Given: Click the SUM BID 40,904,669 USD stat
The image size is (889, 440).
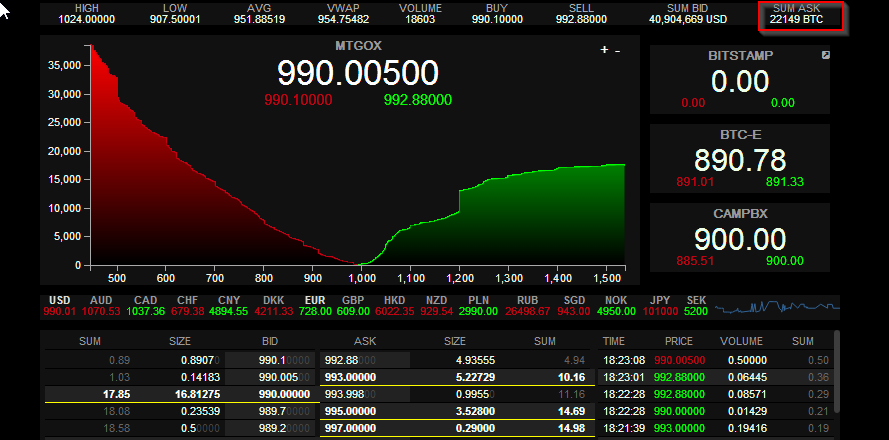Looking at the screenshot, I should coord(688,14).
